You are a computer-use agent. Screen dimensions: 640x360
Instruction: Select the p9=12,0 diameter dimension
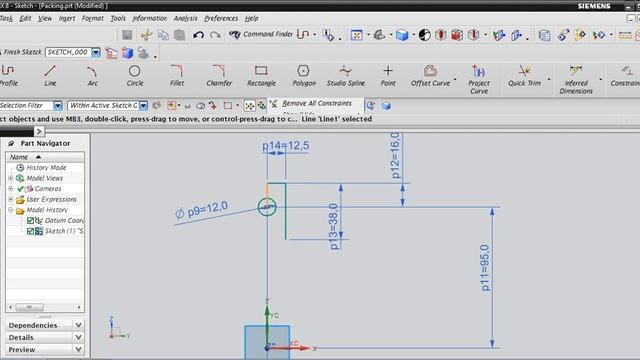pyautogui.click(x=202, y=210)
